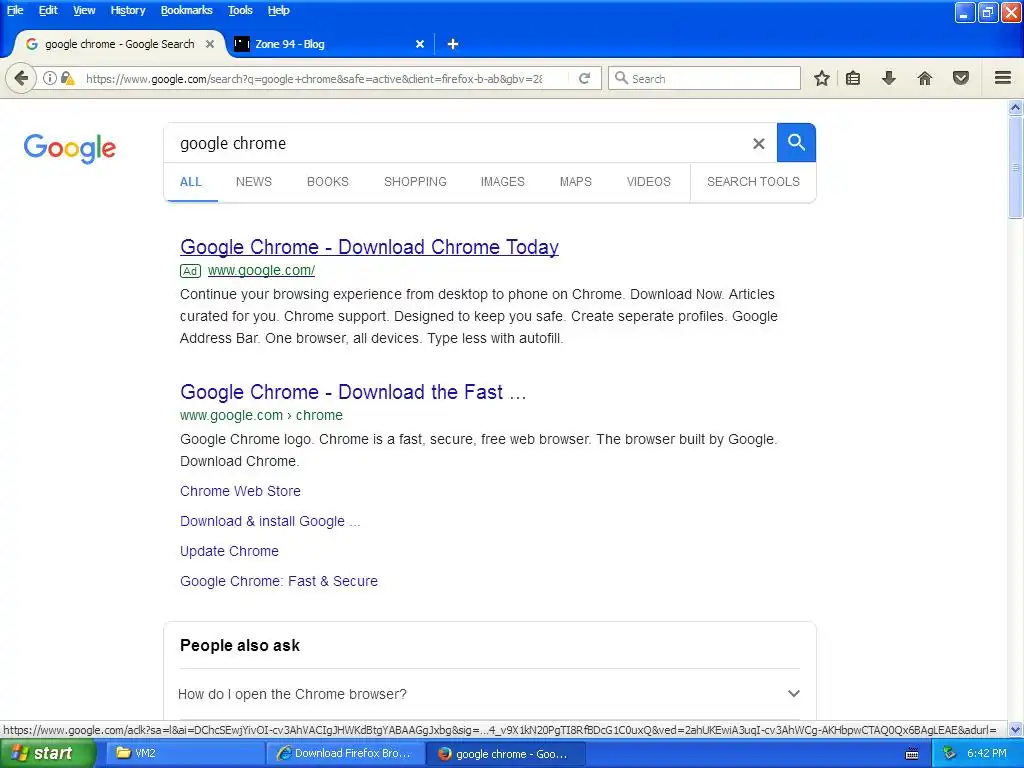Switch to Download Firefox Bro... taskbar item
Screen dimensions: 1024x768
[x=345, y=754]
